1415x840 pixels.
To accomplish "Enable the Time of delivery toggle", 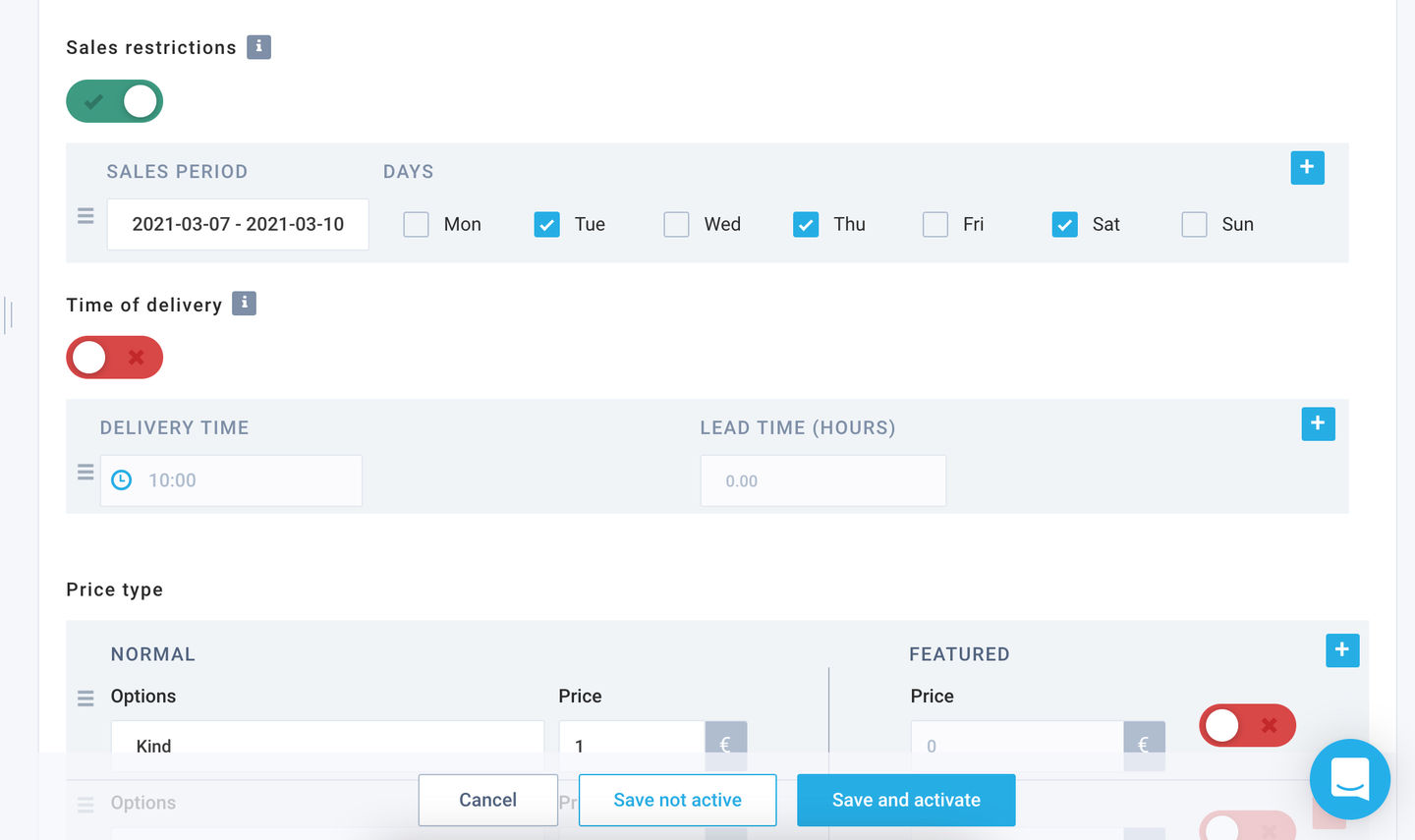I will (114, 358).
